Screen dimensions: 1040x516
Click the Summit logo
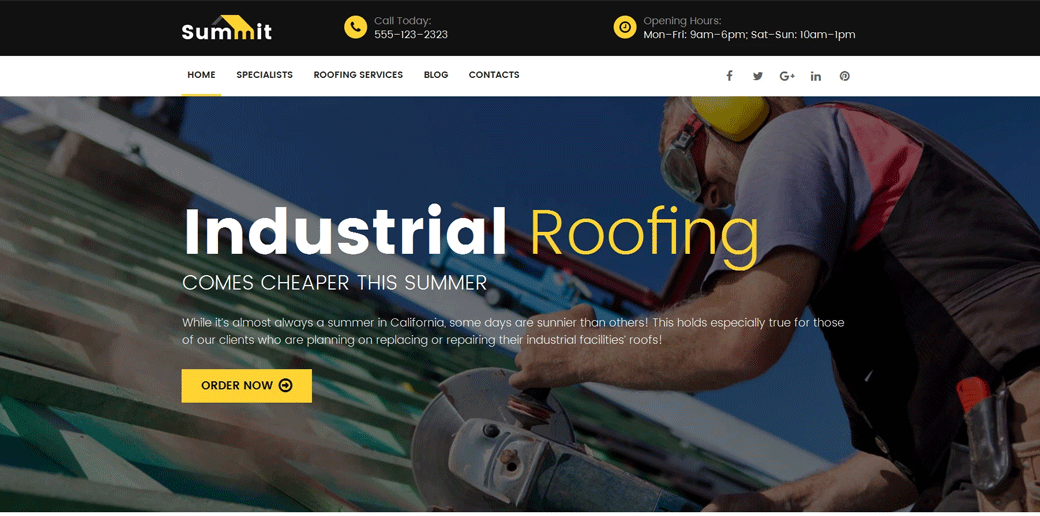[x=226, y=28]
